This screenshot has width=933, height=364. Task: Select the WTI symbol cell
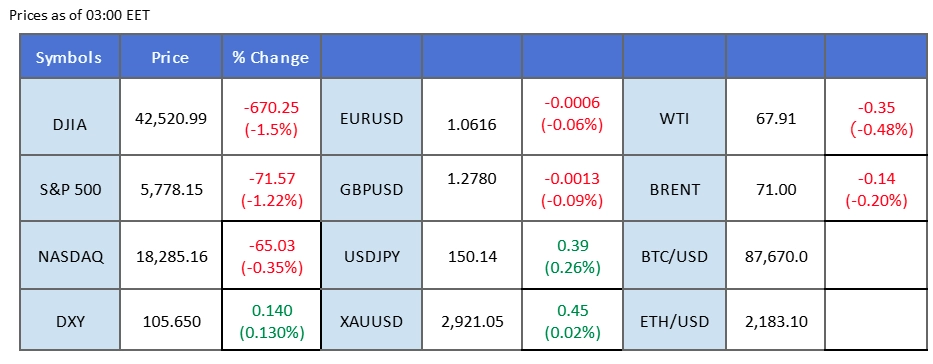click(x=674, y=118)
